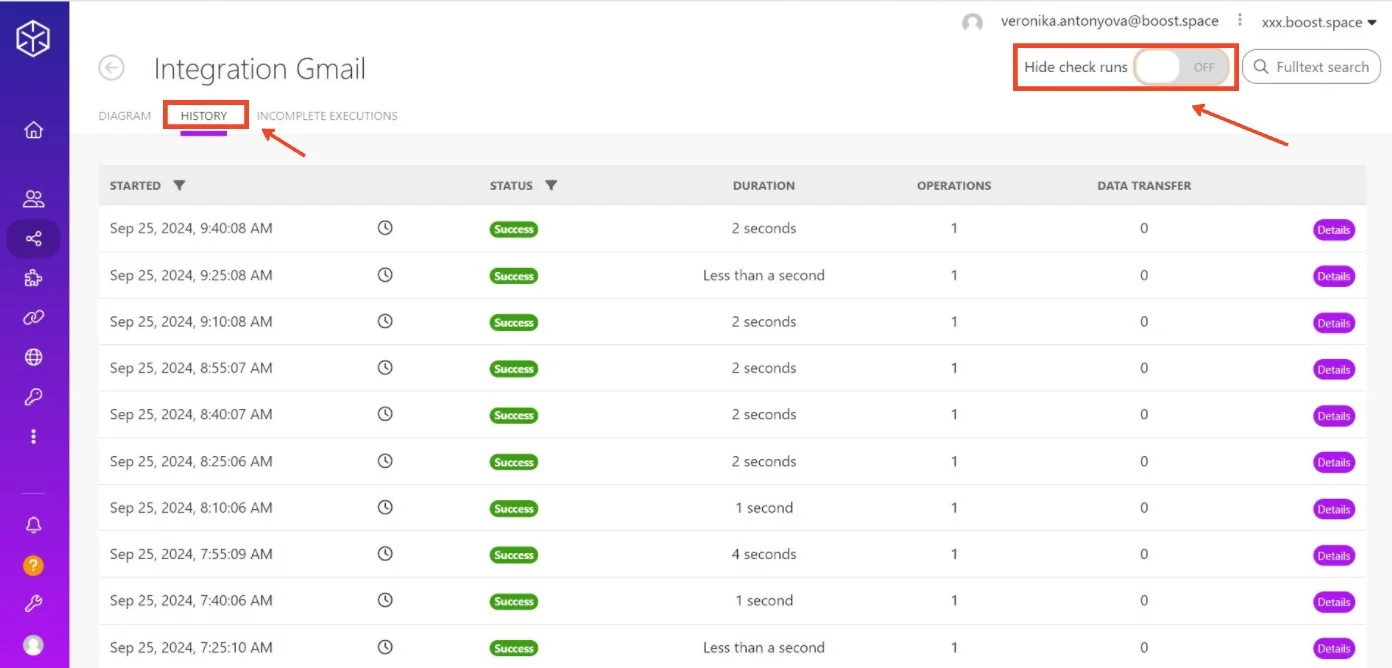
Task: Click the clock icon for 9:40:08 AM run
Action: pos(385,228)
